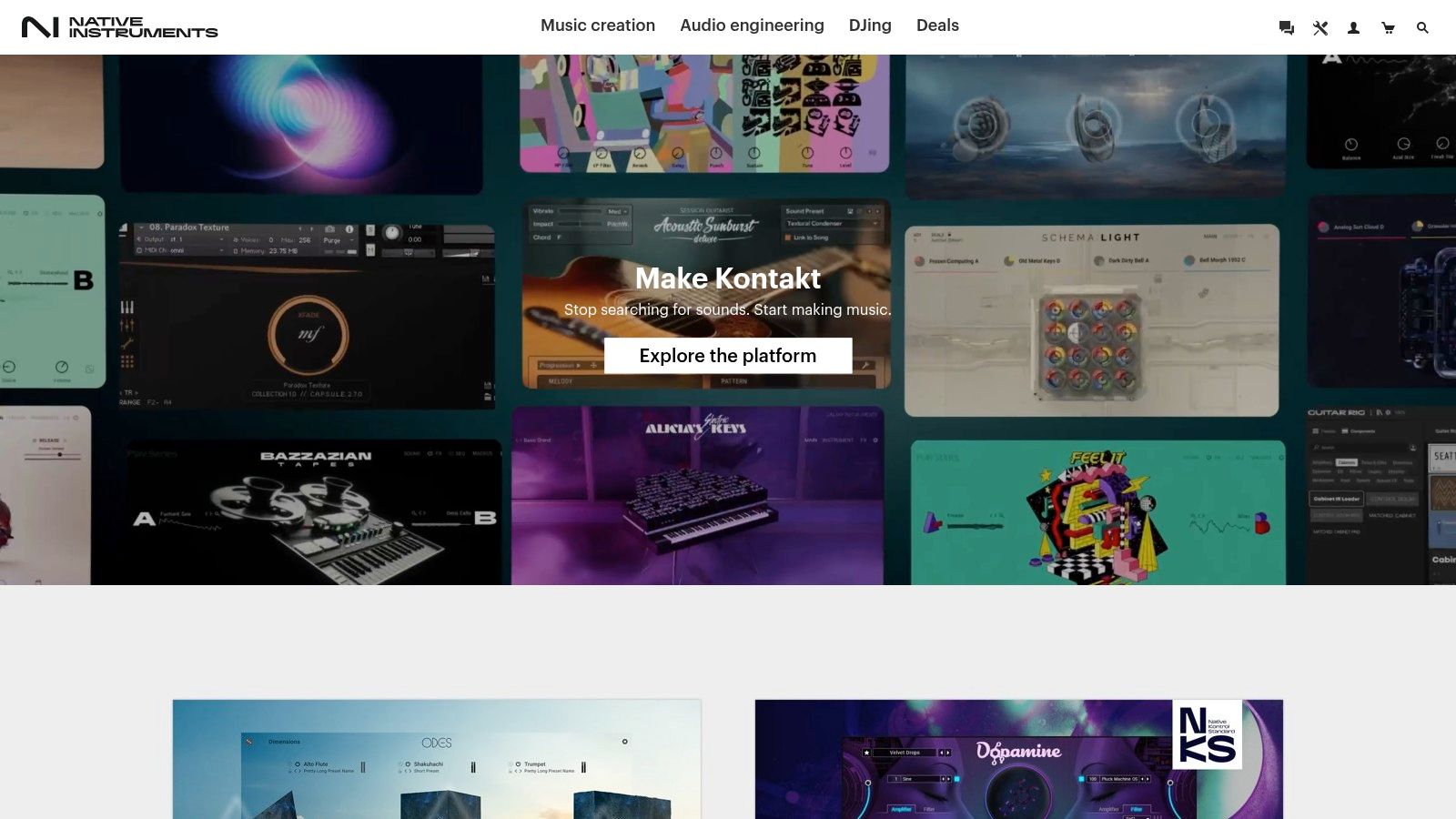Image resolution: width=1456 pixels, height=819 pixels.
Task: Open the support chat icon
Action: pyautogui.click(x=1287, y=27)
